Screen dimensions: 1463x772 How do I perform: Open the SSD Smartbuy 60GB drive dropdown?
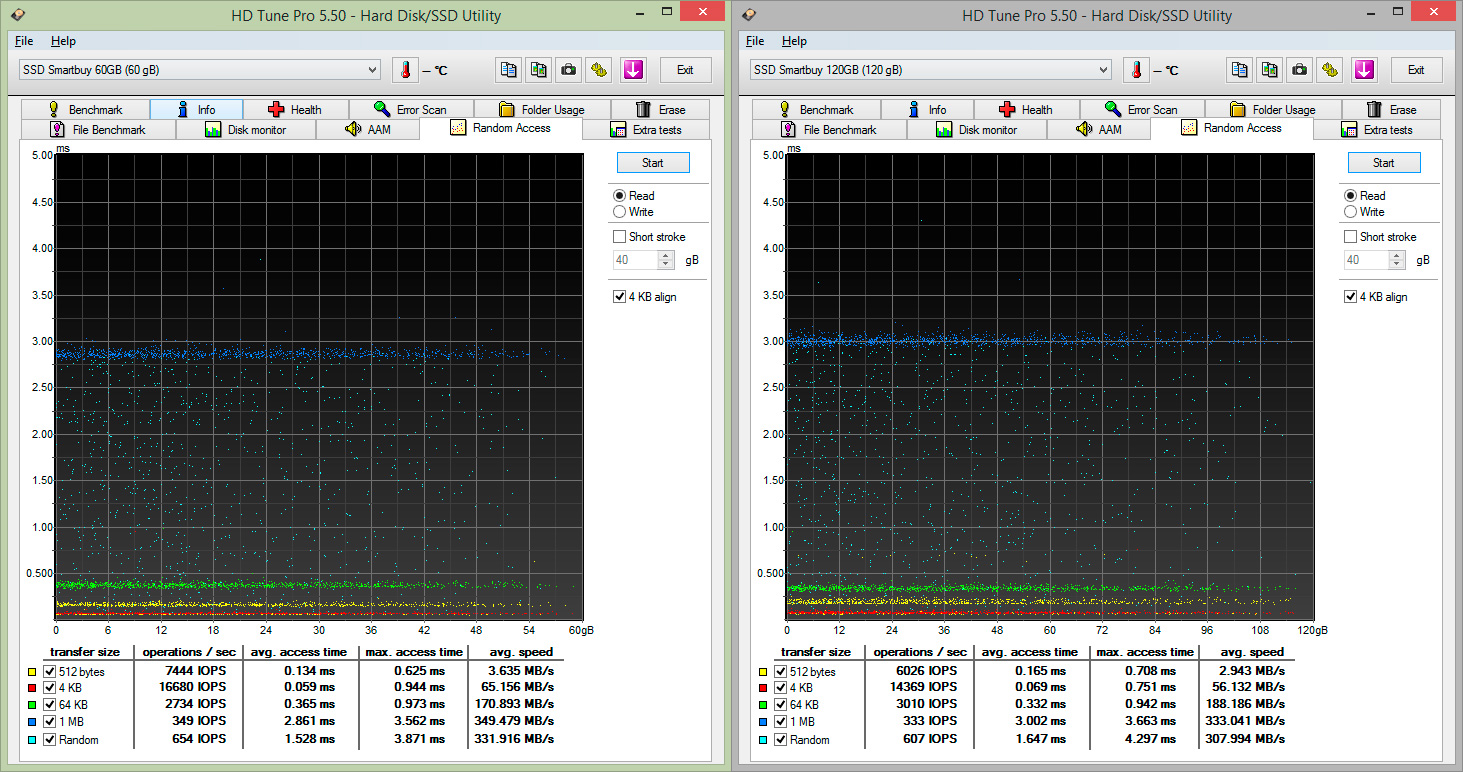point(372,70)
